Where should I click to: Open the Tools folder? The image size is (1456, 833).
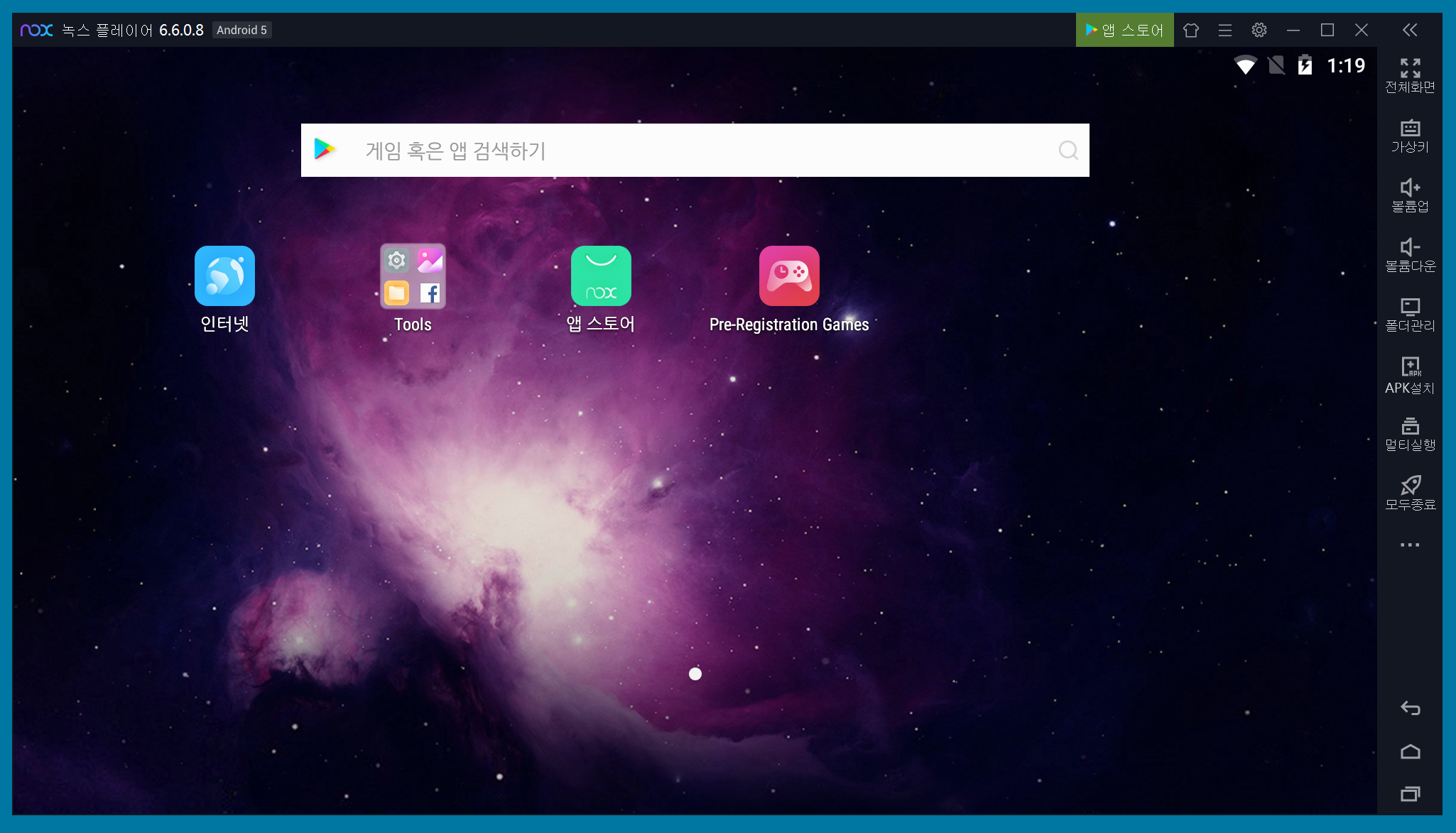[x=413, y=276]
